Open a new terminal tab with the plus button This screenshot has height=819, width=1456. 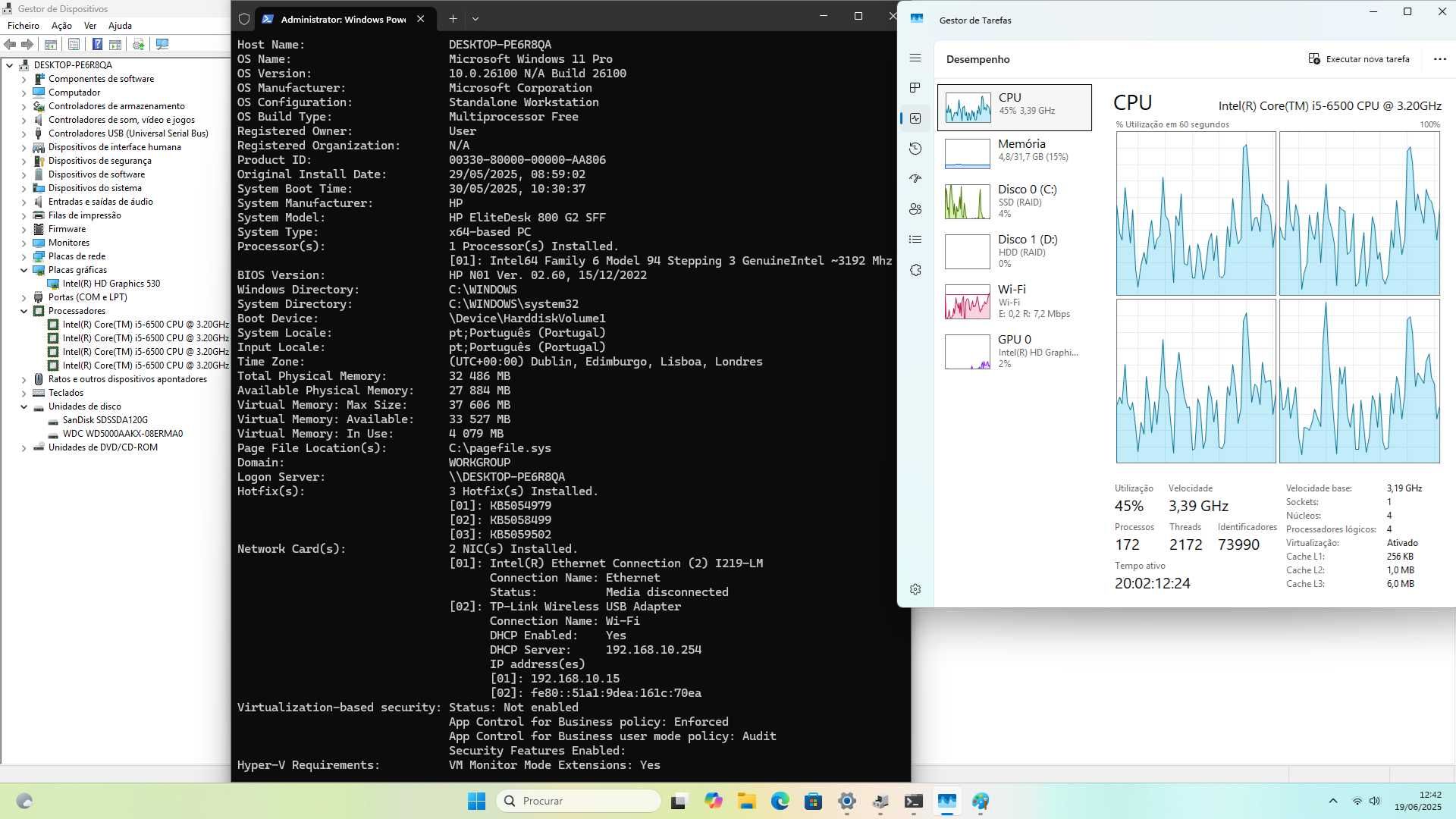point(453,19)
